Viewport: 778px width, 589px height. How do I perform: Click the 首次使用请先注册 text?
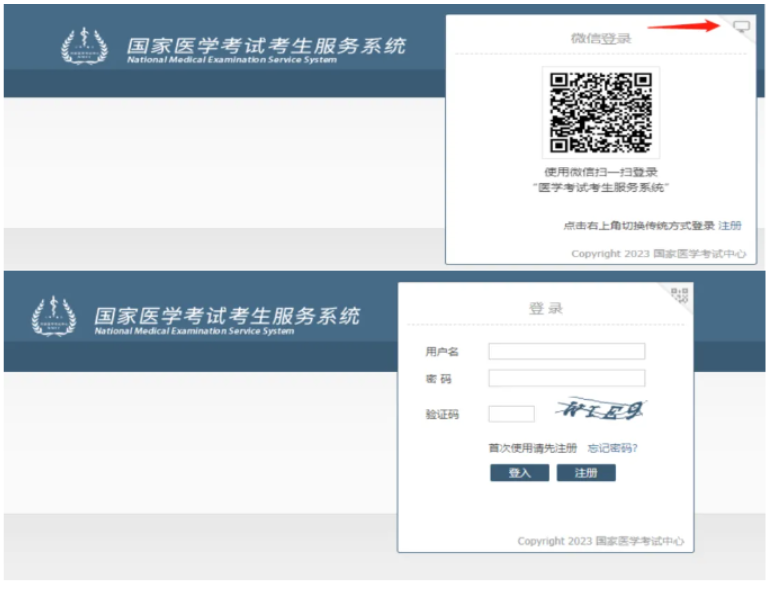click(532, 449)
